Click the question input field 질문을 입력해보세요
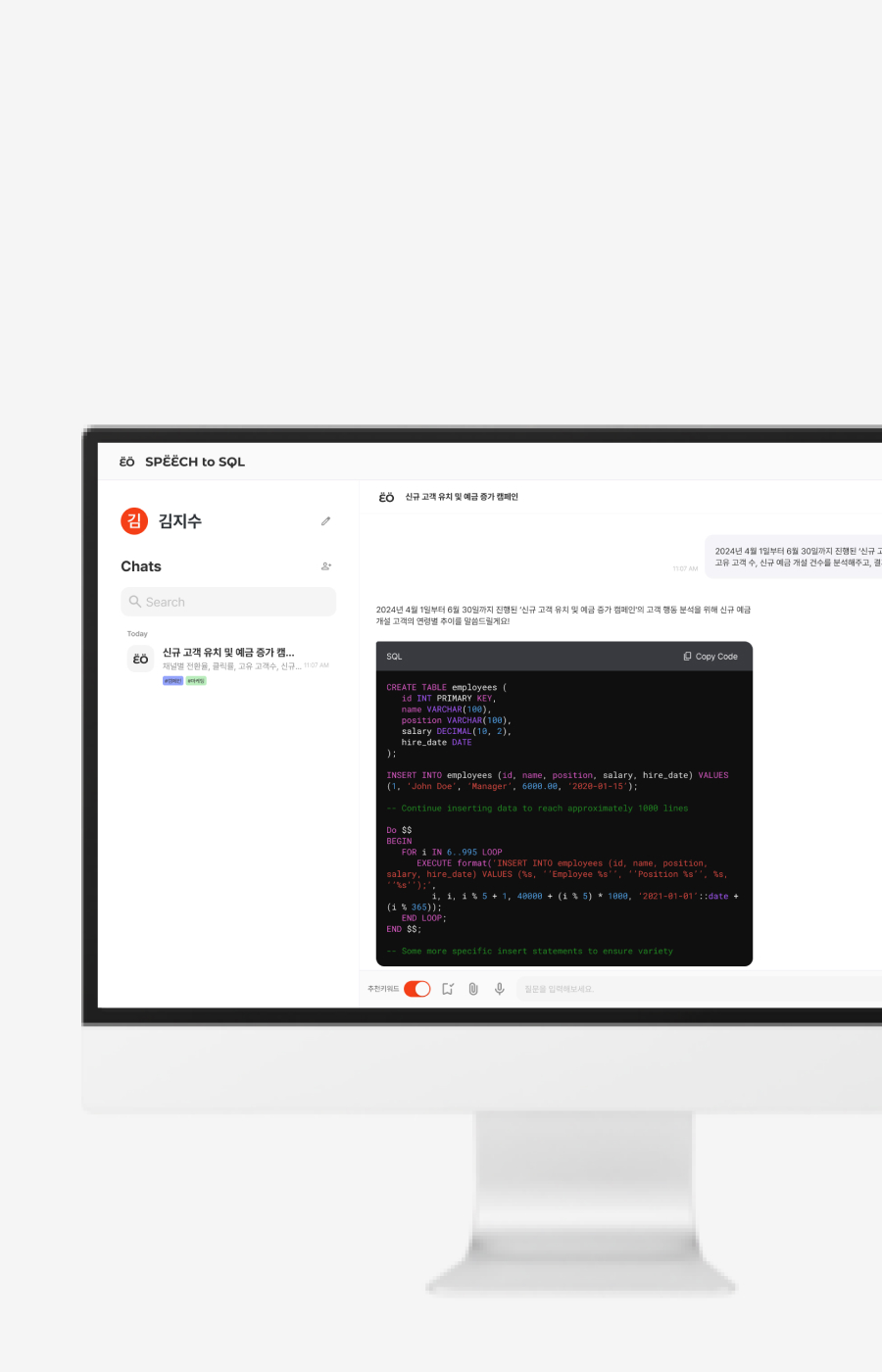Viewport: 882px width, 1372px height. coord(698,989)
